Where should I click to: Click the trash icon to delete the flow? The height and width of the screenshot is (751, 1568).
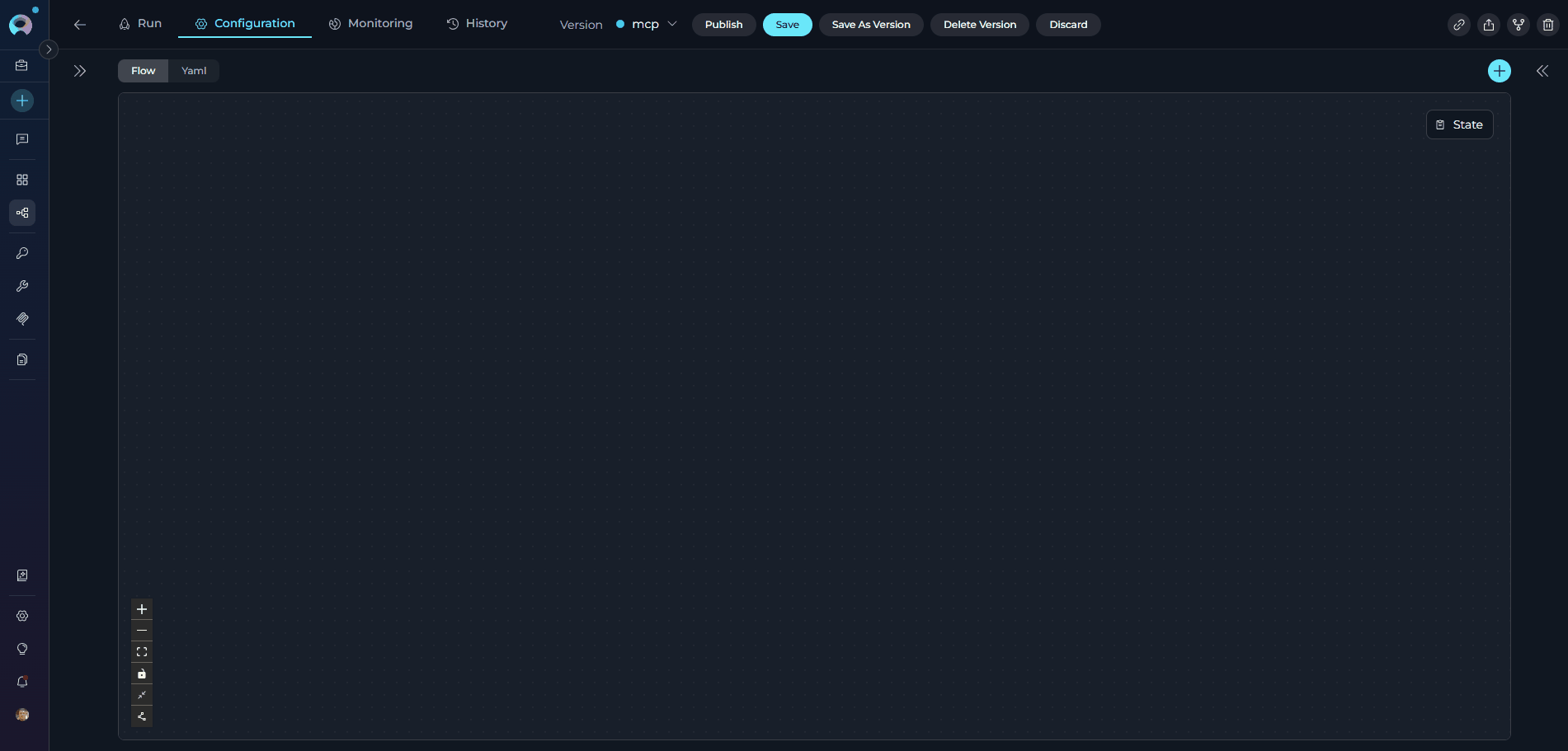point(1547,25)
